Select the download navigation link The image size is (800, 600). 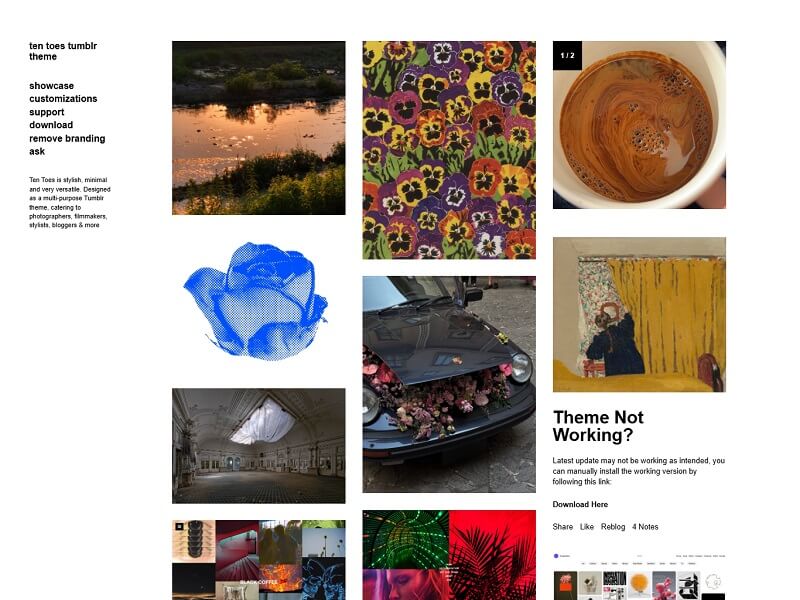tap(51, 125)
